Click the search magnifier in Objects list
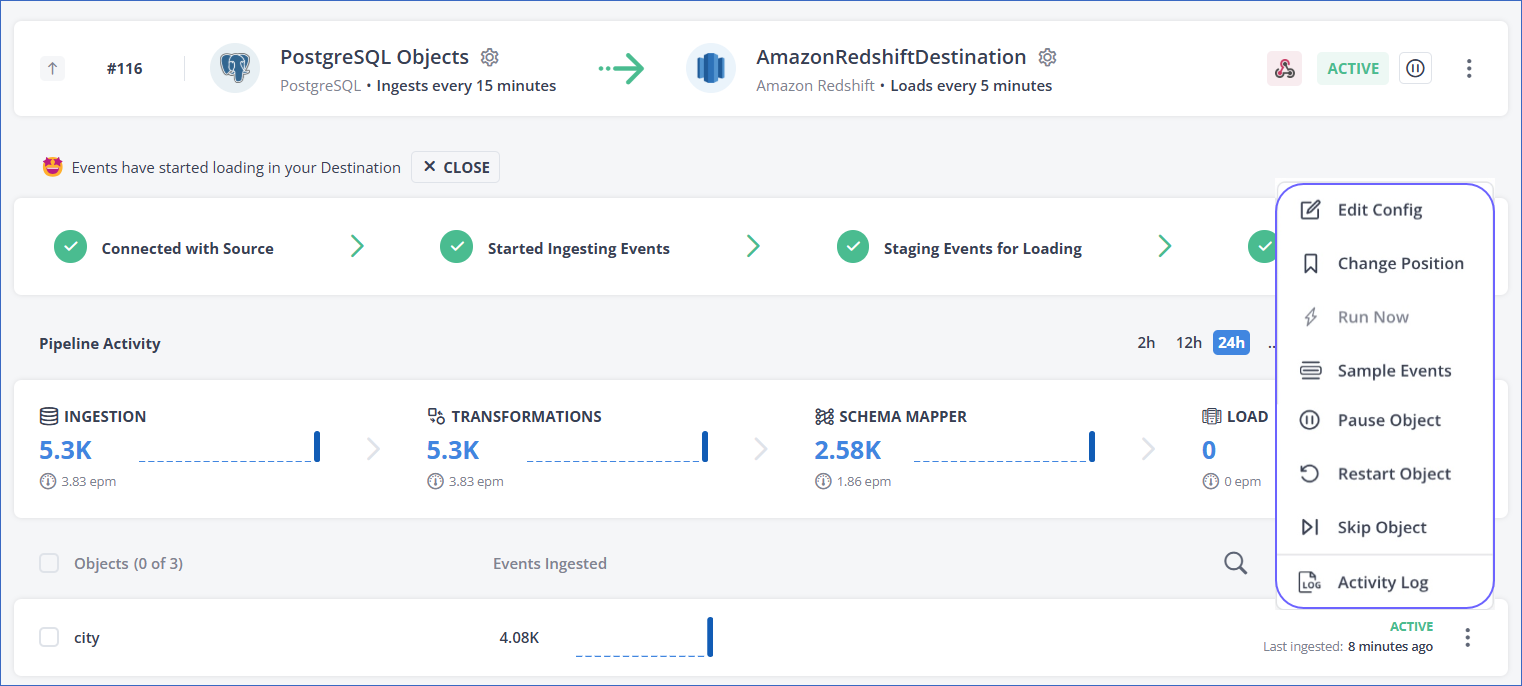This screenshot has height=686, width=1522. (1236, 563)
